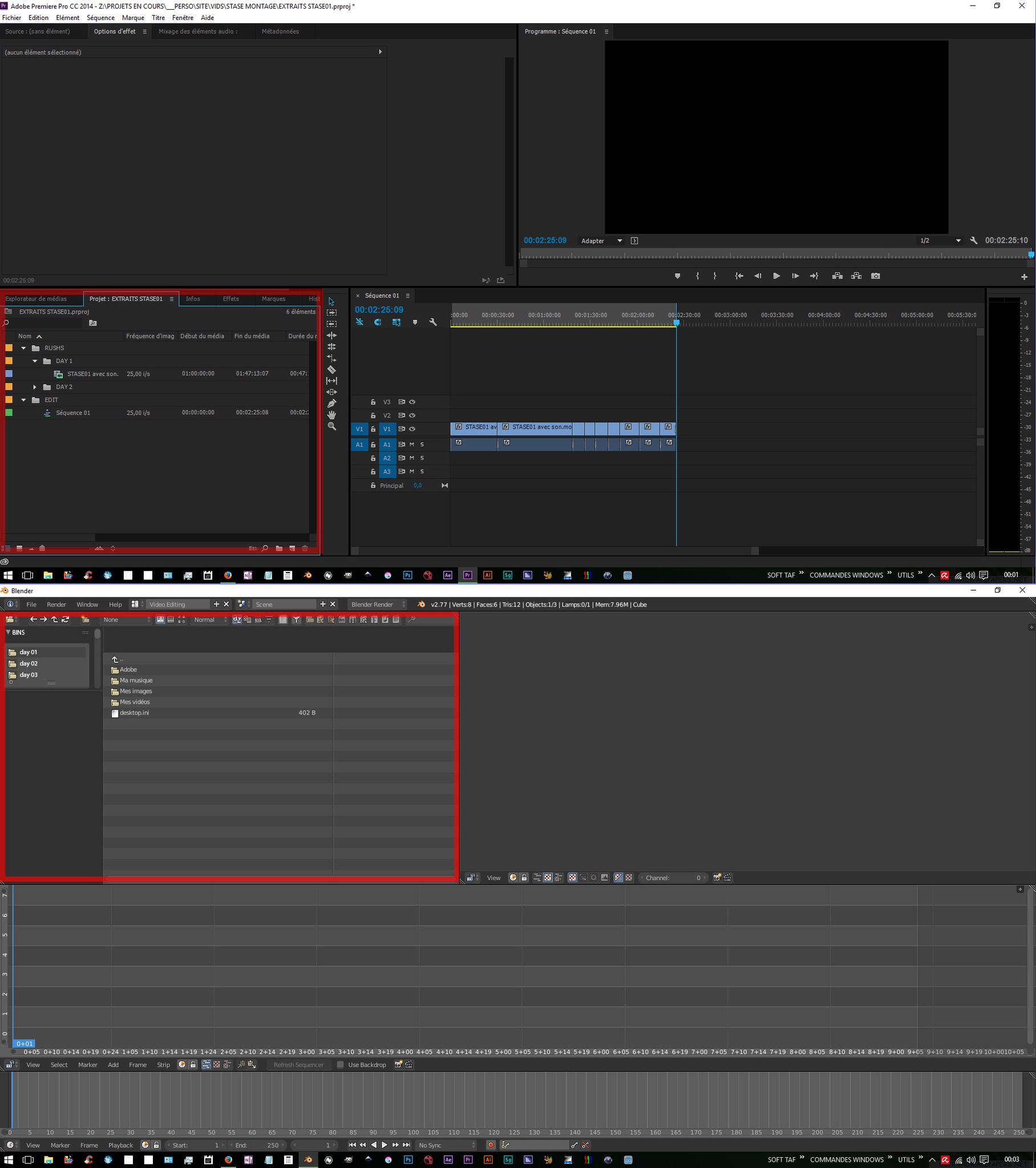Viewport: 1036px width, 1168px height.
Task: Hide track V3 with its eye icon
Action: pyautogui.click(x=412, y=401)
